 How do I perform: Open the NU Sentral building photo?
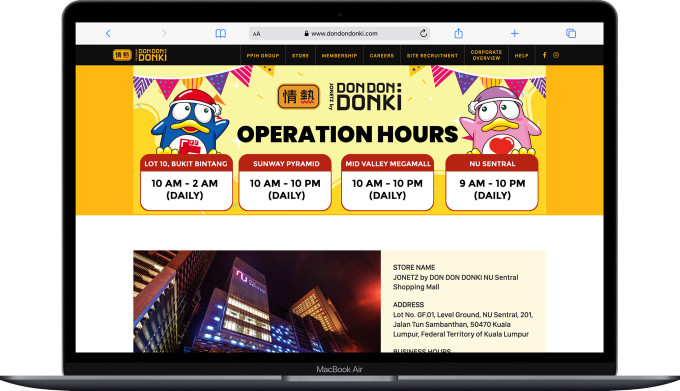pyautogui.click(x=257, y=301)
